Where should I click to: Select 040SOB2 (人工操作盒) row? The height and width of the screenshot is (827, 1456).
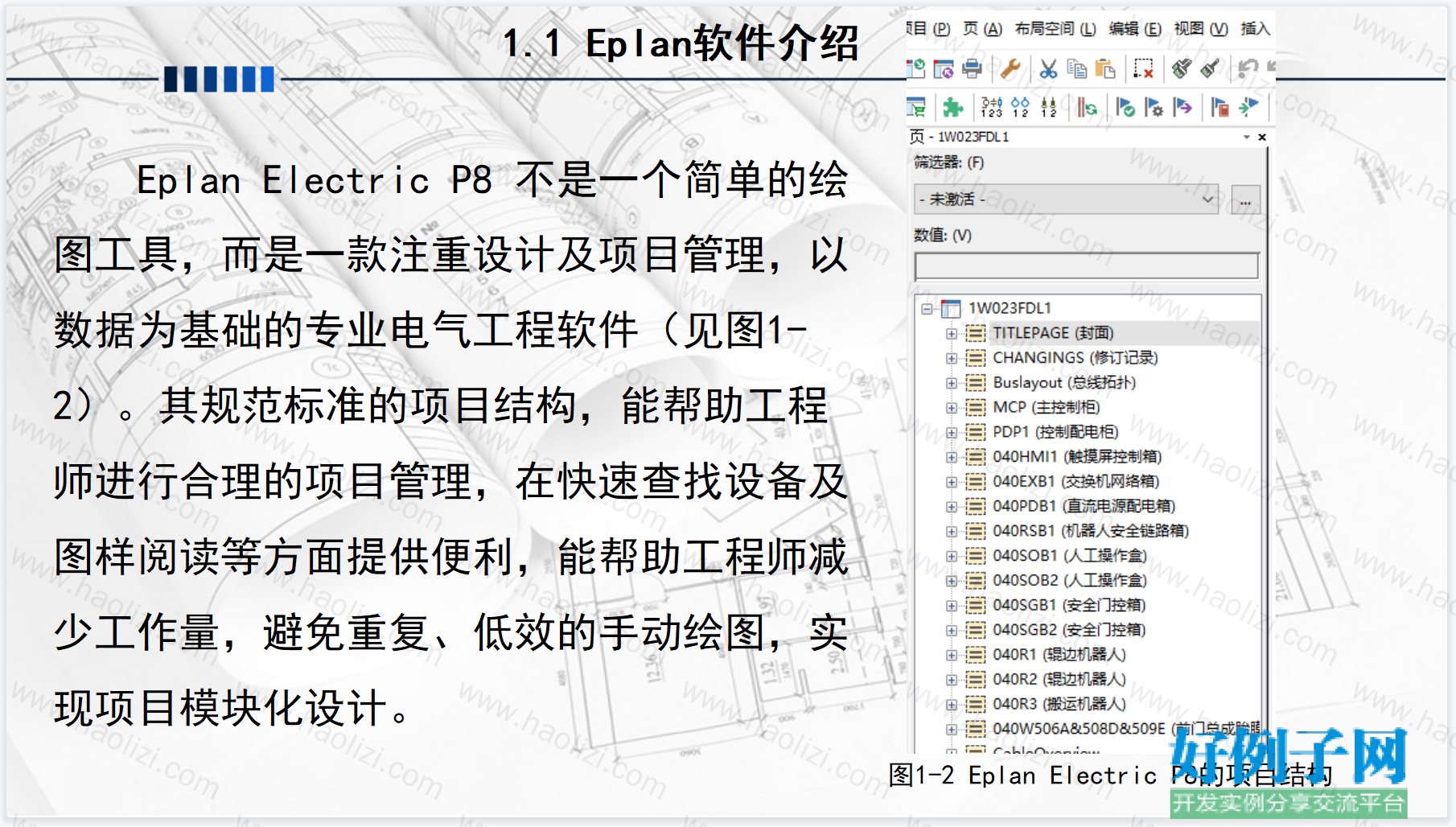[x=1070, y=580]
